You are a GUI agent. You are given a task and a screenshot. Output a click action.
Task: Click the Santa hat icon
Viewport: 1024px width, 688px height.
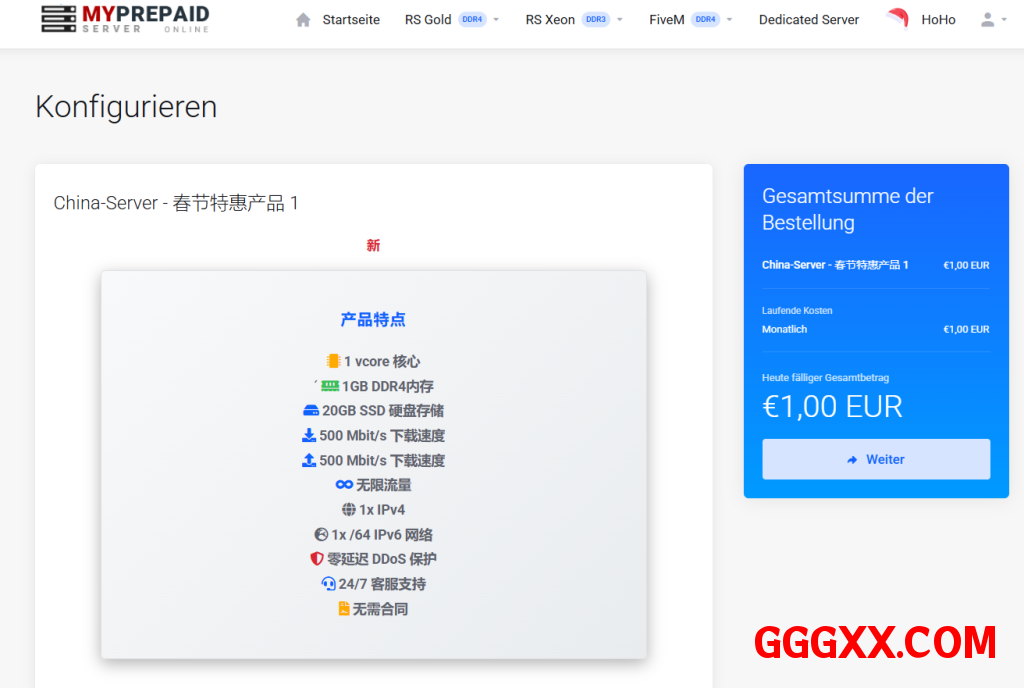pos(897,19)
